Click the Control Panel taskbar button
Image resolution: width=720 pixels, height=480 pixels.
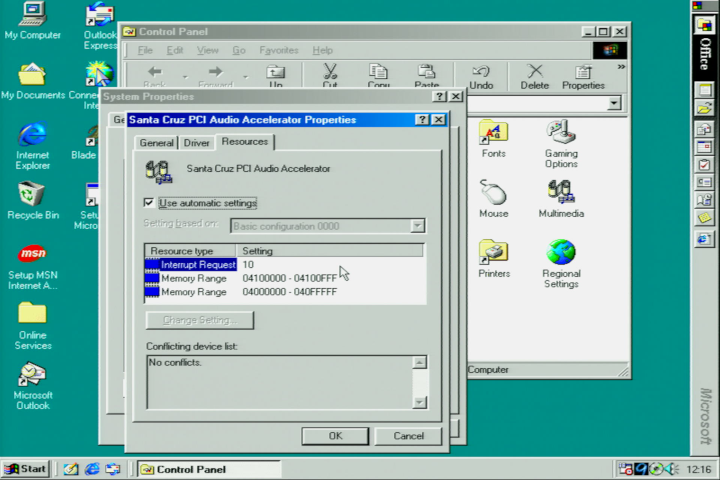tap(209, 469)
